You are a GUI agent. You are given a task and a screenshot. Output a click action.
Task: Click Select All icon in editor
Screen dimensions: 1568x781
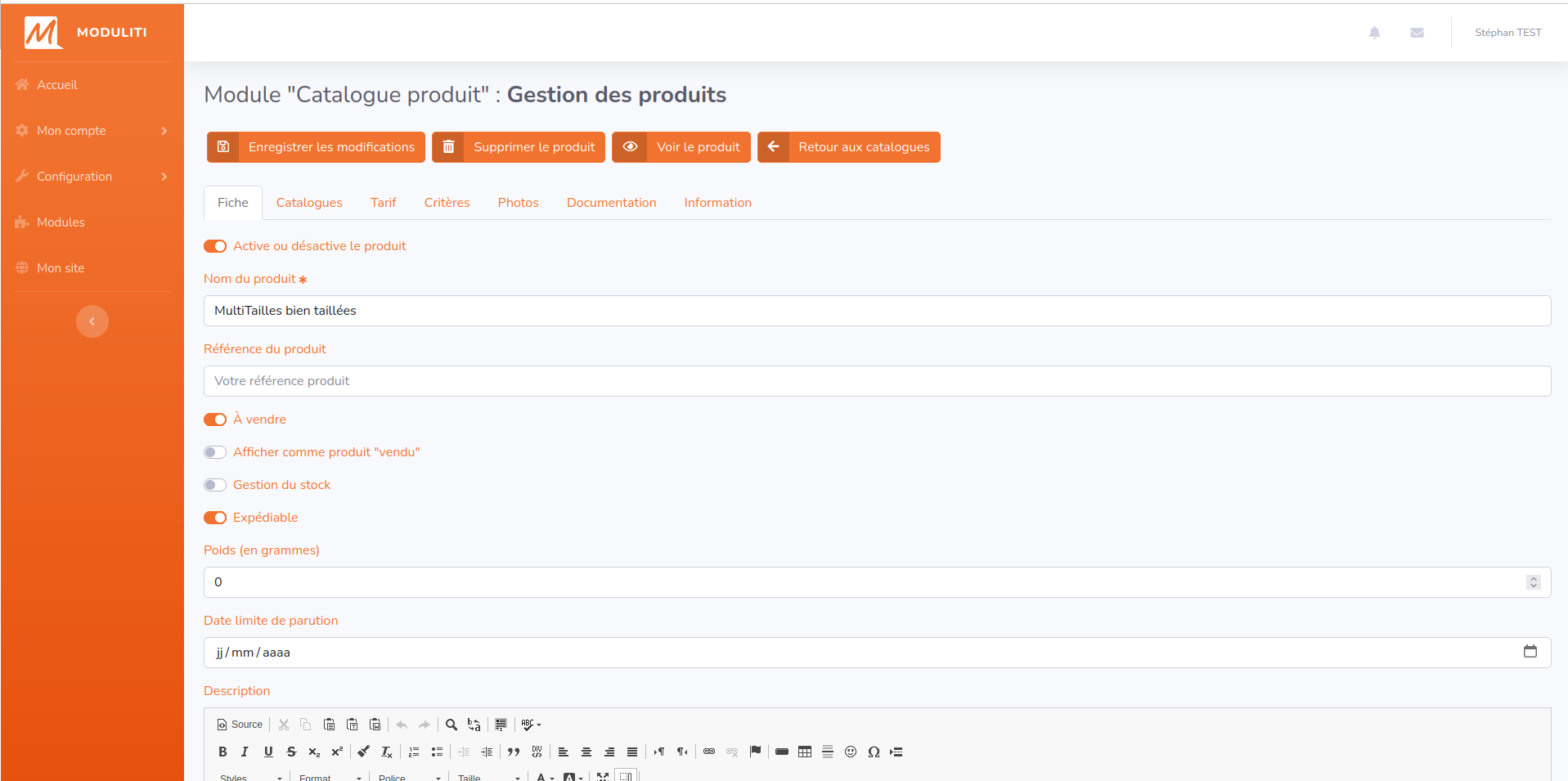tap(501, 725)
